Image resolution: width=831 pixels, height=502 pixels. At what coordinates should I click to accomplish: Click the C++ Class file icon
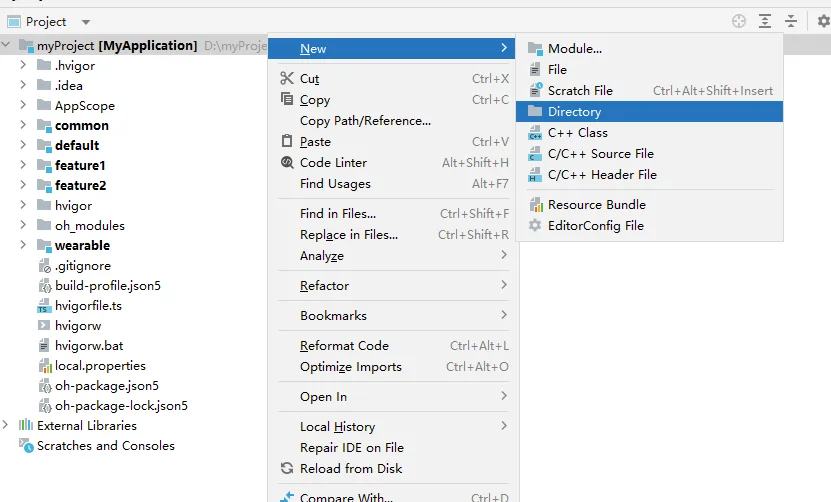point(535,133)
